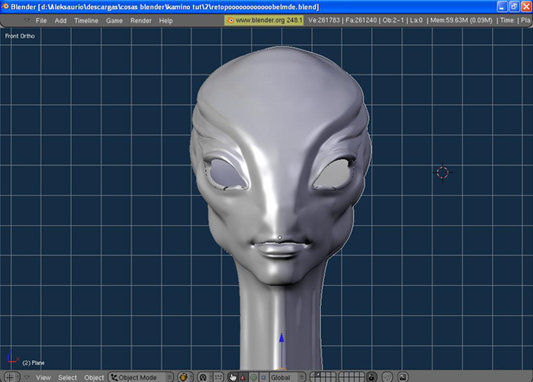Open the Object Mode dropdown

point(141,377)
